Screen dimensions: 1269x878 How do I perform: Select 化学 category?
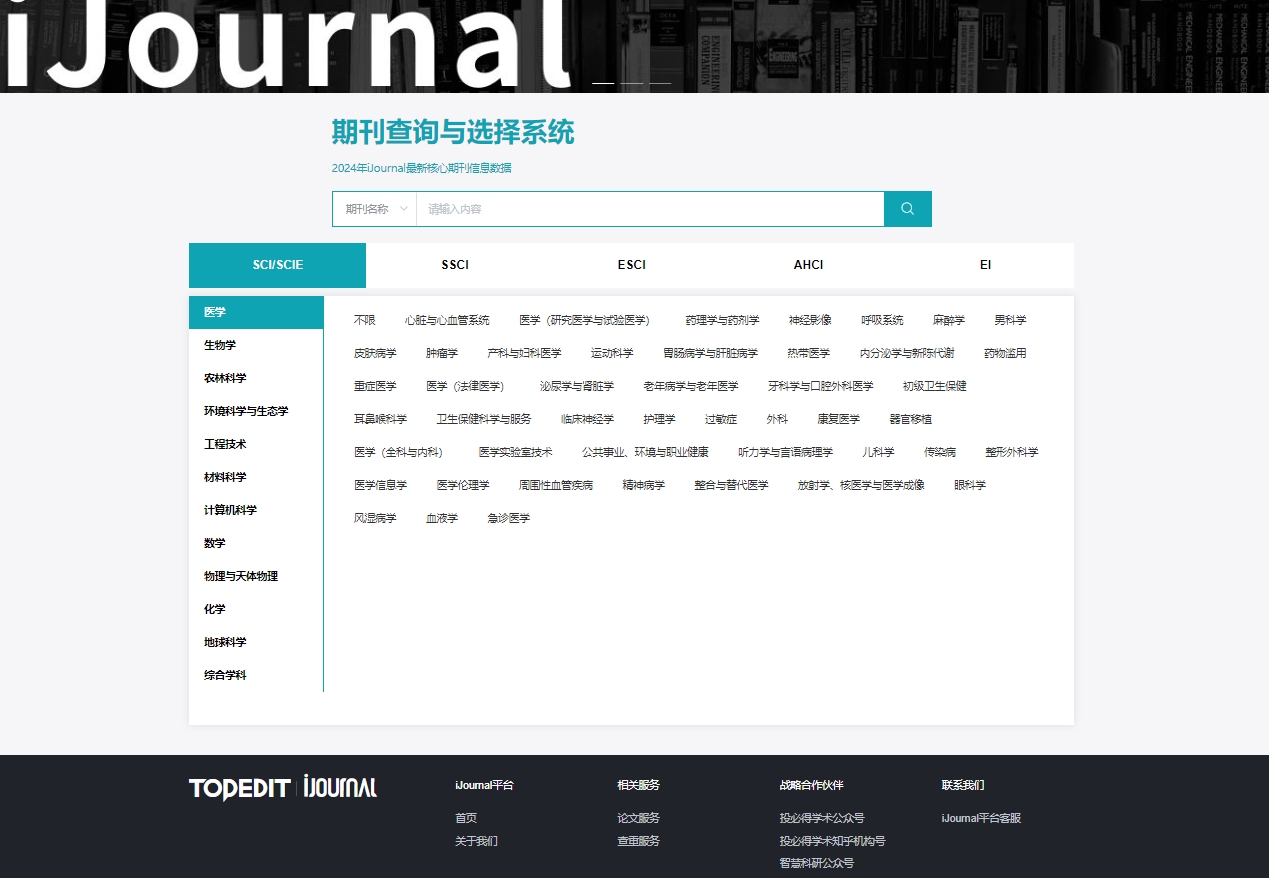tap(256, 609)
